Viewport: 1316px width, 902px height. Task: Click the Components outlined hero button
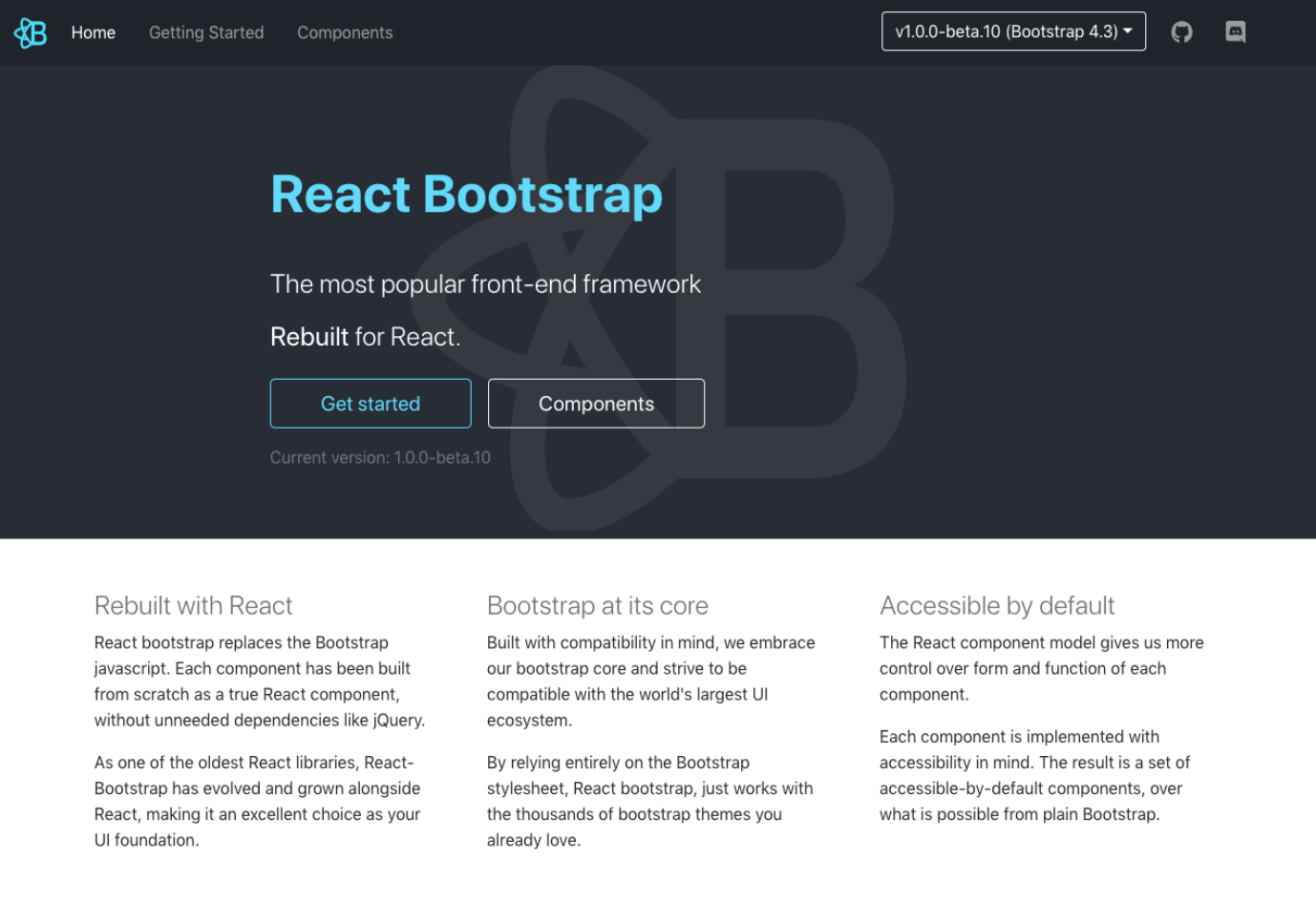pyautogui.click(x=596, y=404)
